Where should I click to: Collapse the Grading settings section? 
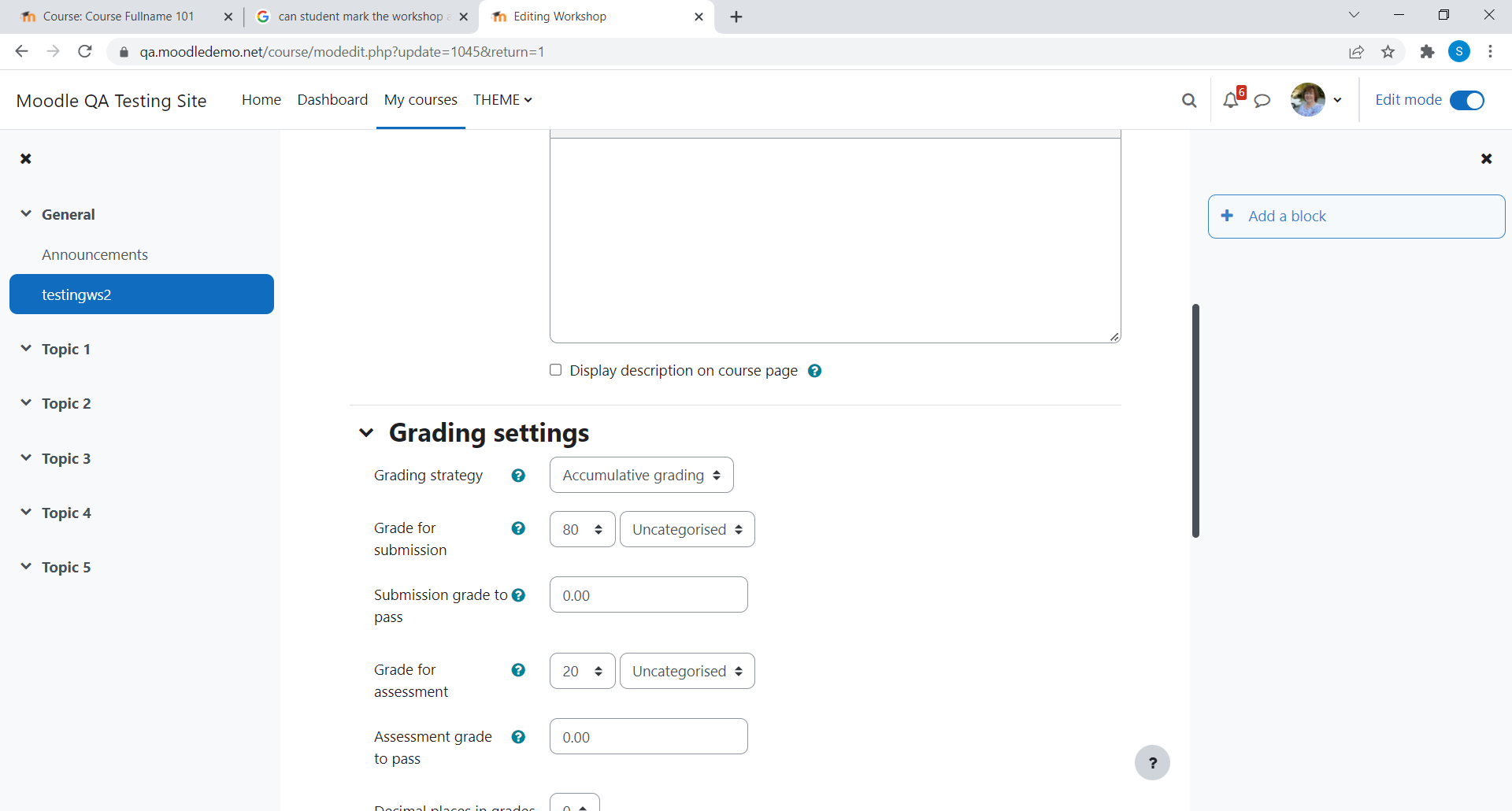point(366,432)
